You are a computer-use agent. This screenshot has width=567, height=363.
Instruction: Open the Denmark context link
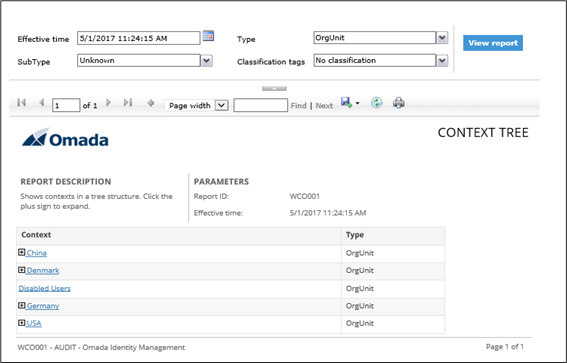point(43,270)
